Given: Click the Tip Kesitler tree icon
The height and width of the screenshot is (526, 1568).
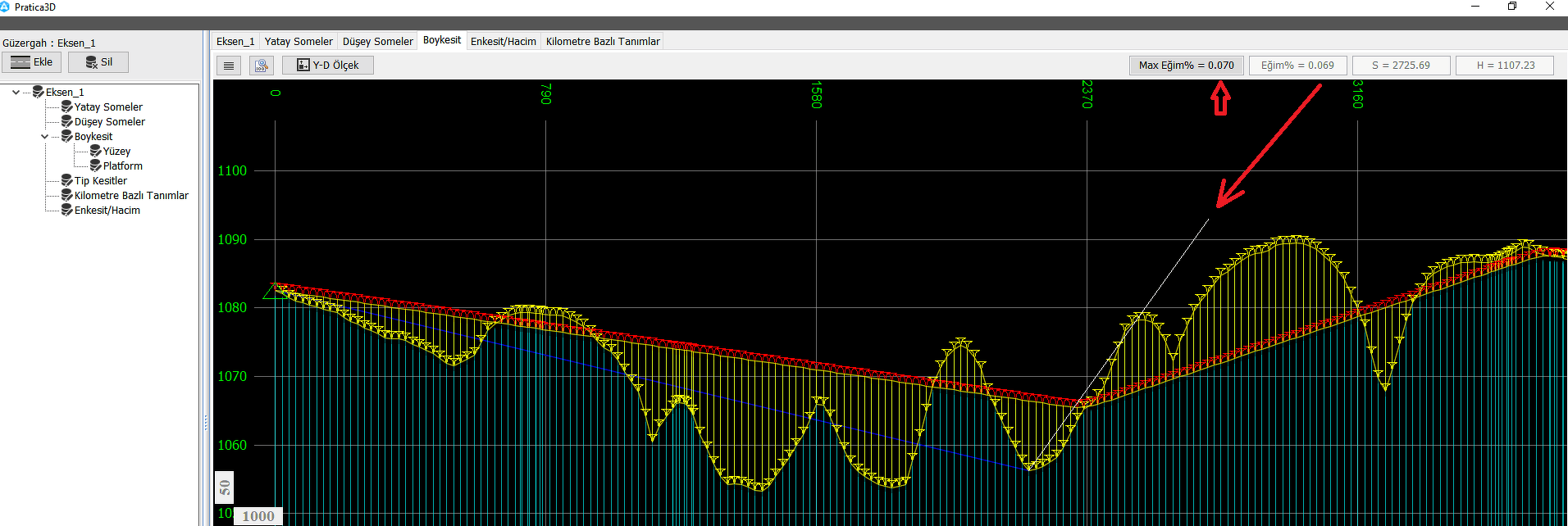Looking at the screenshot, I should [x=66, y=181].
